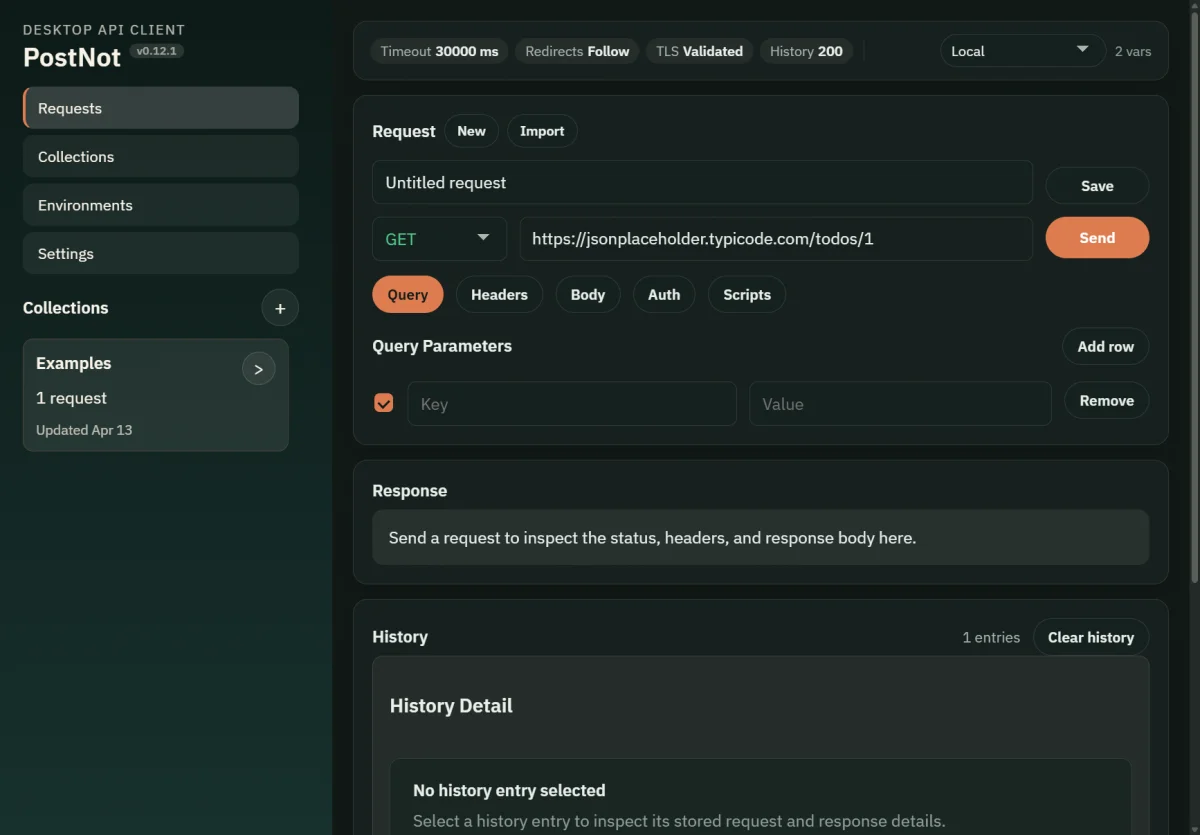This screenshot has width=1200, height=835.
Task: Click the Untitled request name field
Action: coord(702,182)
